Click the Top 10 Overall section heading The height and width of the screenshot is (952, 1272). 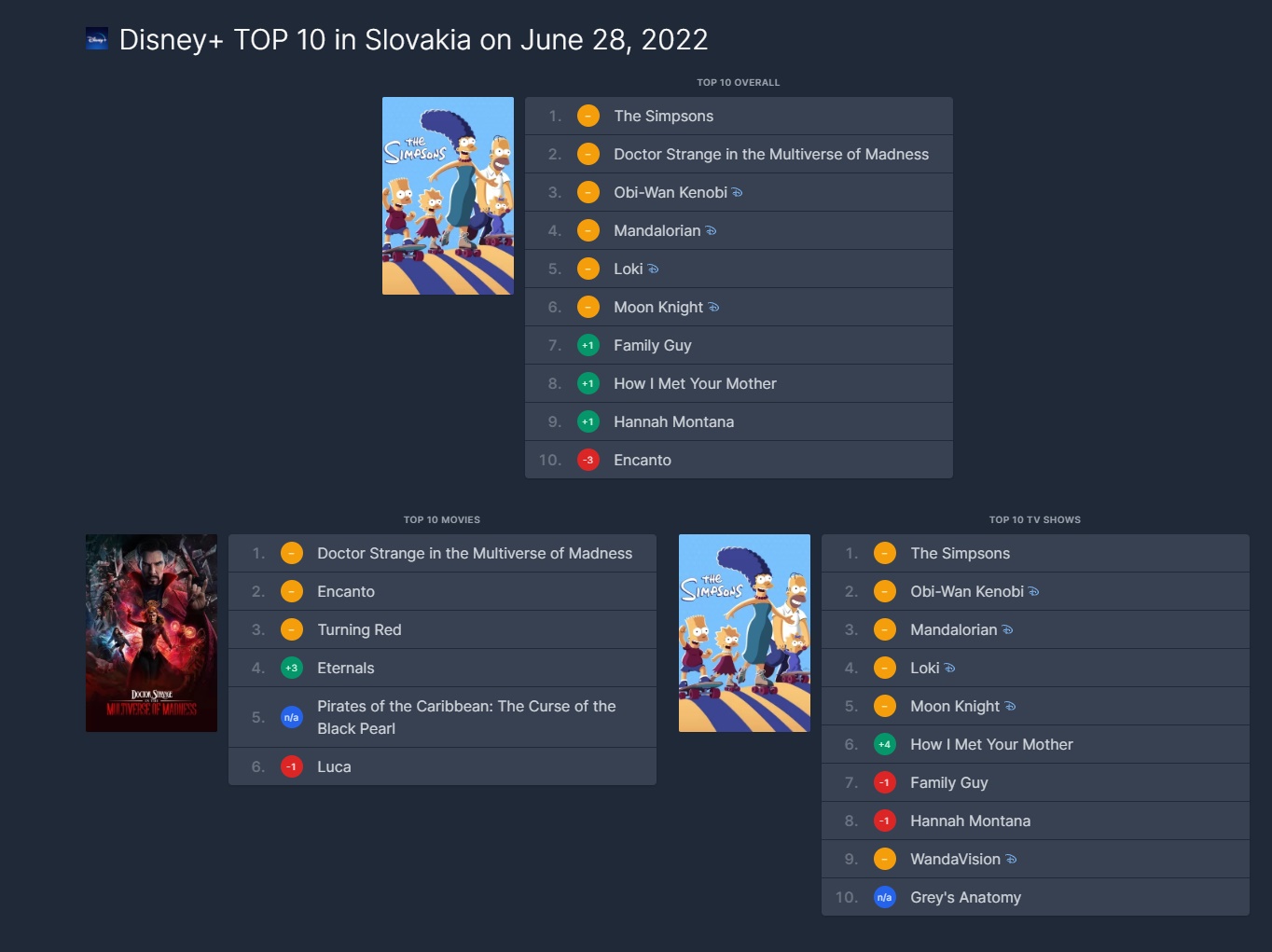739,82
